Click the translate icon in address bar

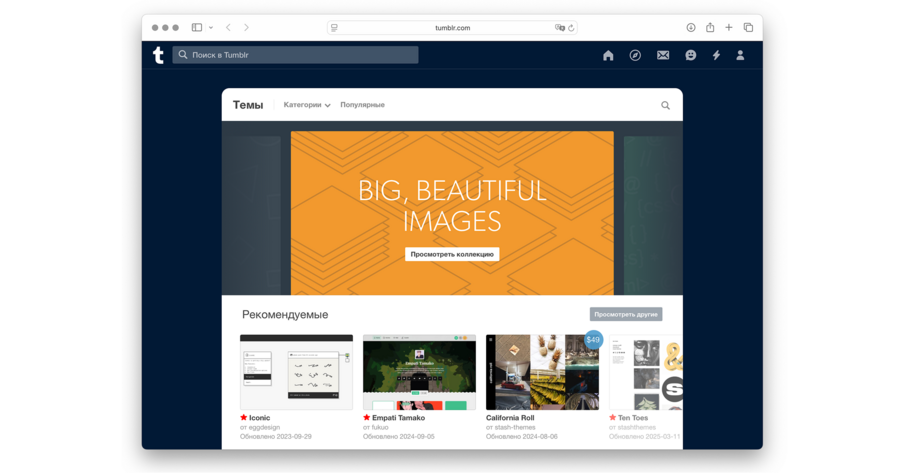pos(559,28)
